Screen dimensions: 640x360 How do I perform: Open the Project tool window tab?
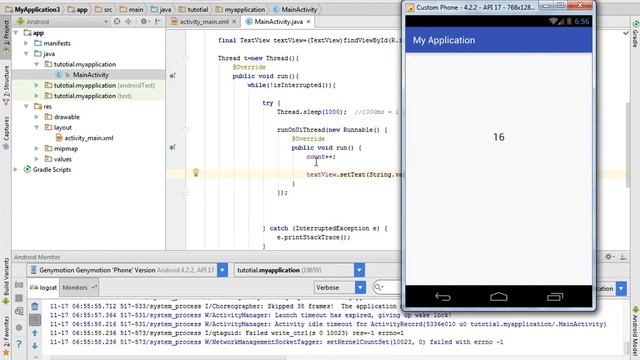pyautogui.click(x=6, y=38)
